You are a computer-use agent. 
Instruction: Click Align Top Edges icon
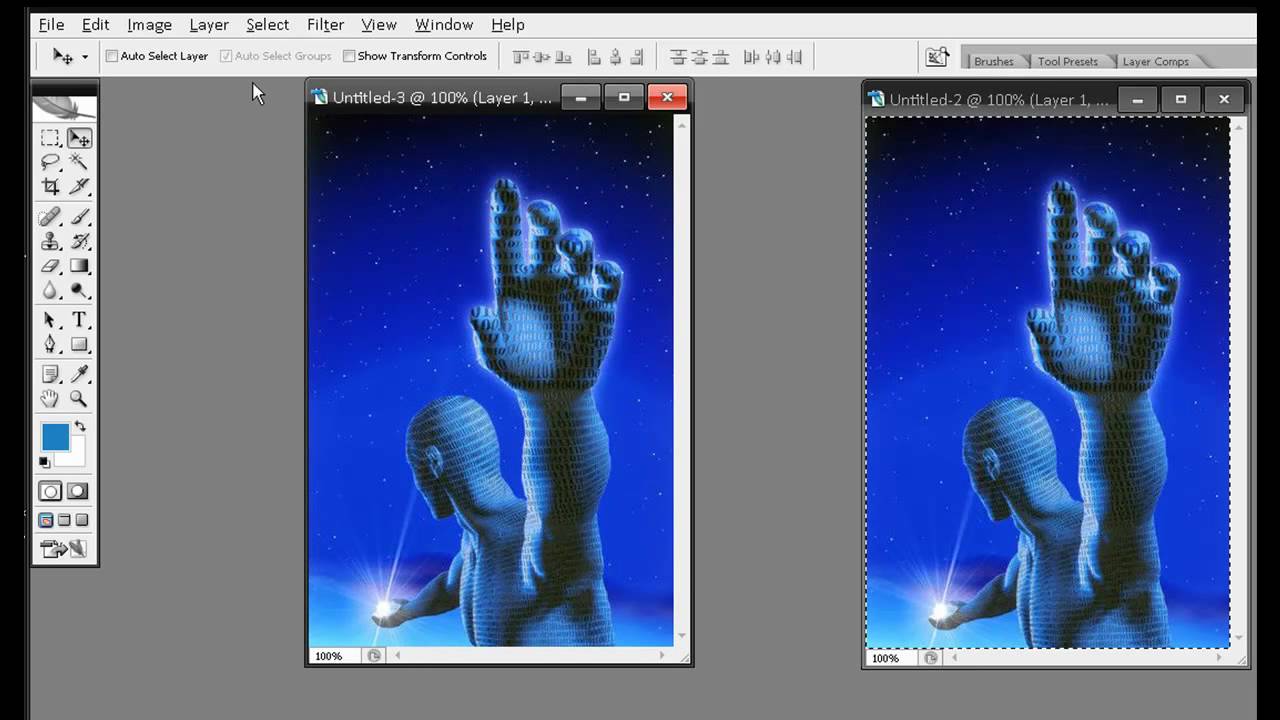tap(520, 57)
